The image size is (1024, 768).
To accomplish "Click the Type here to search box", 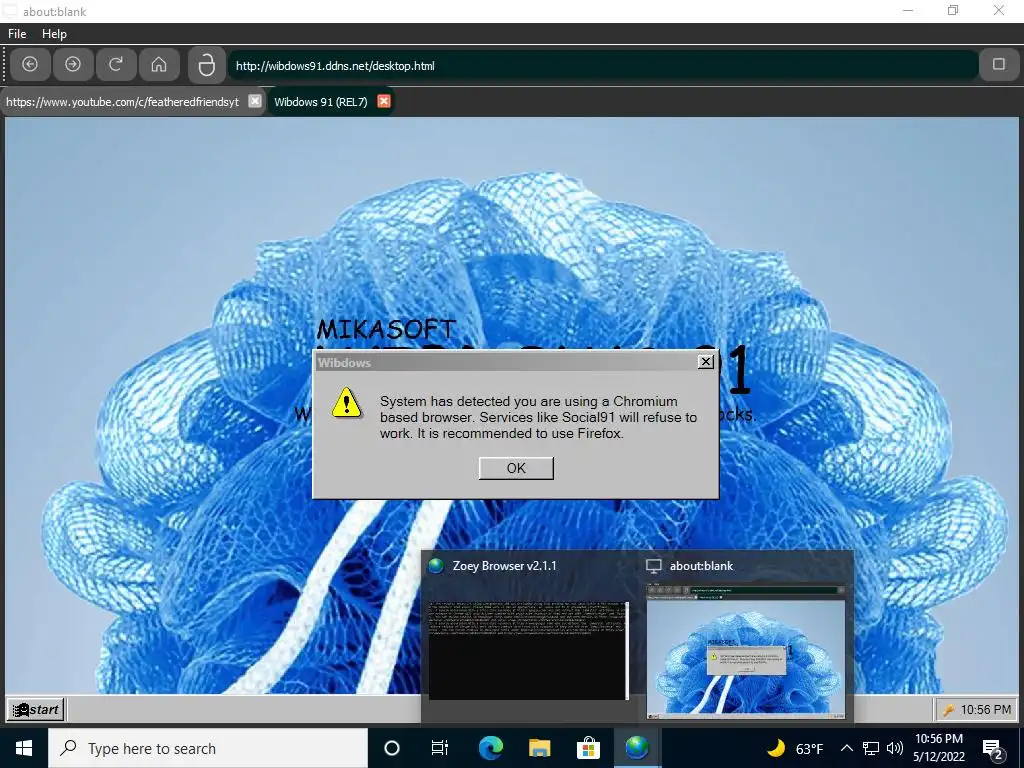I will click(x=208, y=748).
